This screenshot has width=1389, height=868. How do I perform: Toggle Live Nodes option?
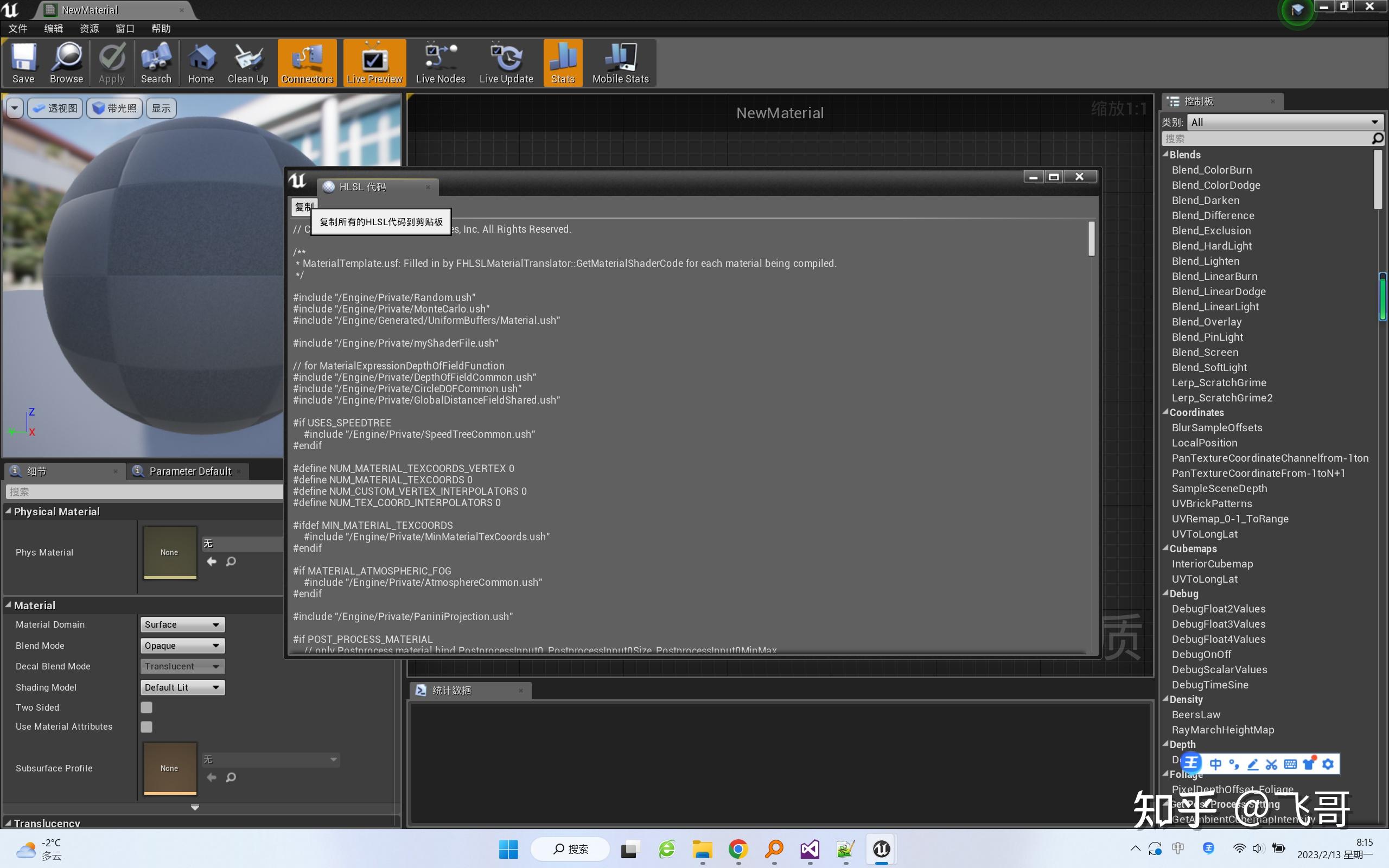[440, 63]
